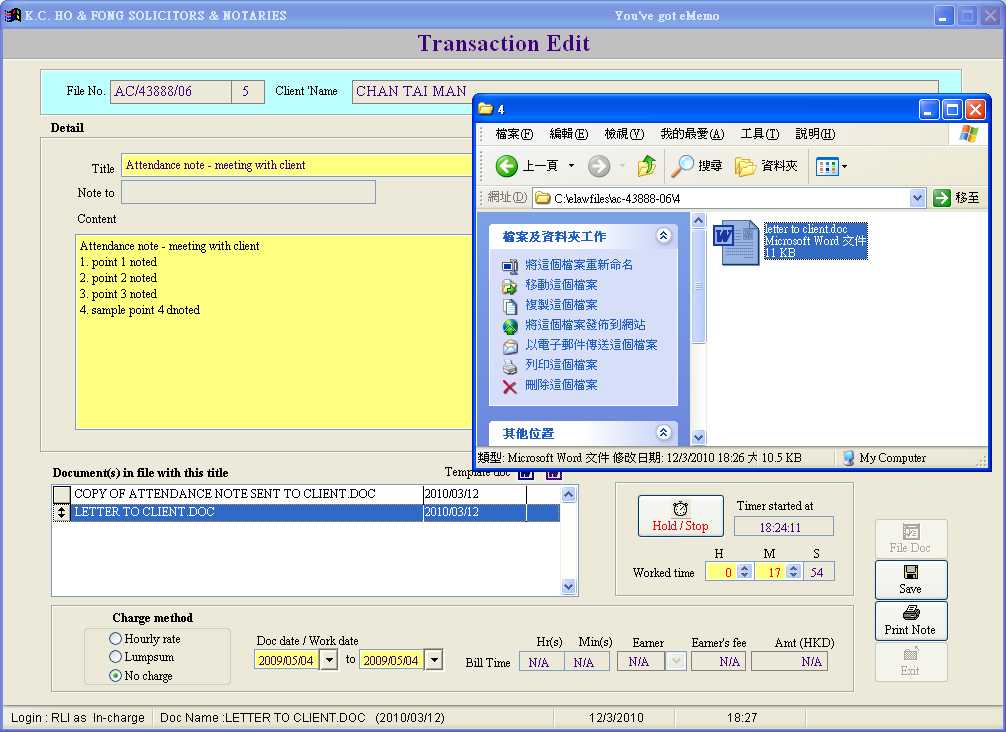The width and height of the screenshot is (1006, 732).
Task: Click the Back arrow in Explorer toolbar
Action: [508, 166]
